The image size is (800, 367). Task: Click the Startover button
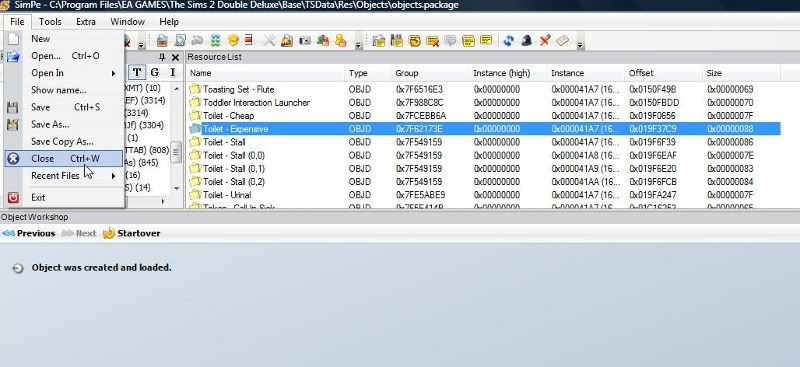132,233
